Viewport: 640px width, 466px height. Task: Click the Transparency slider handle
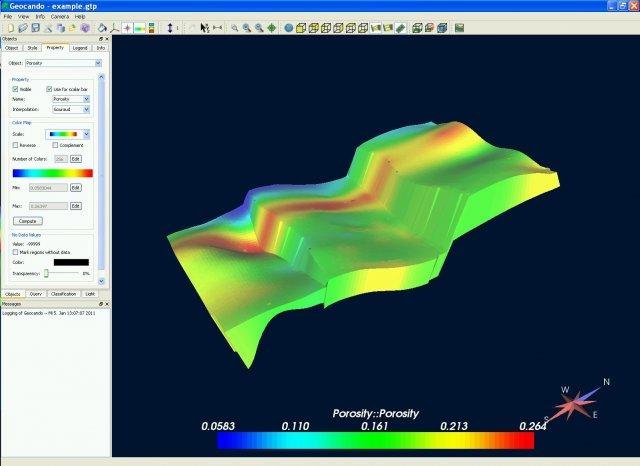pos(46,273)
